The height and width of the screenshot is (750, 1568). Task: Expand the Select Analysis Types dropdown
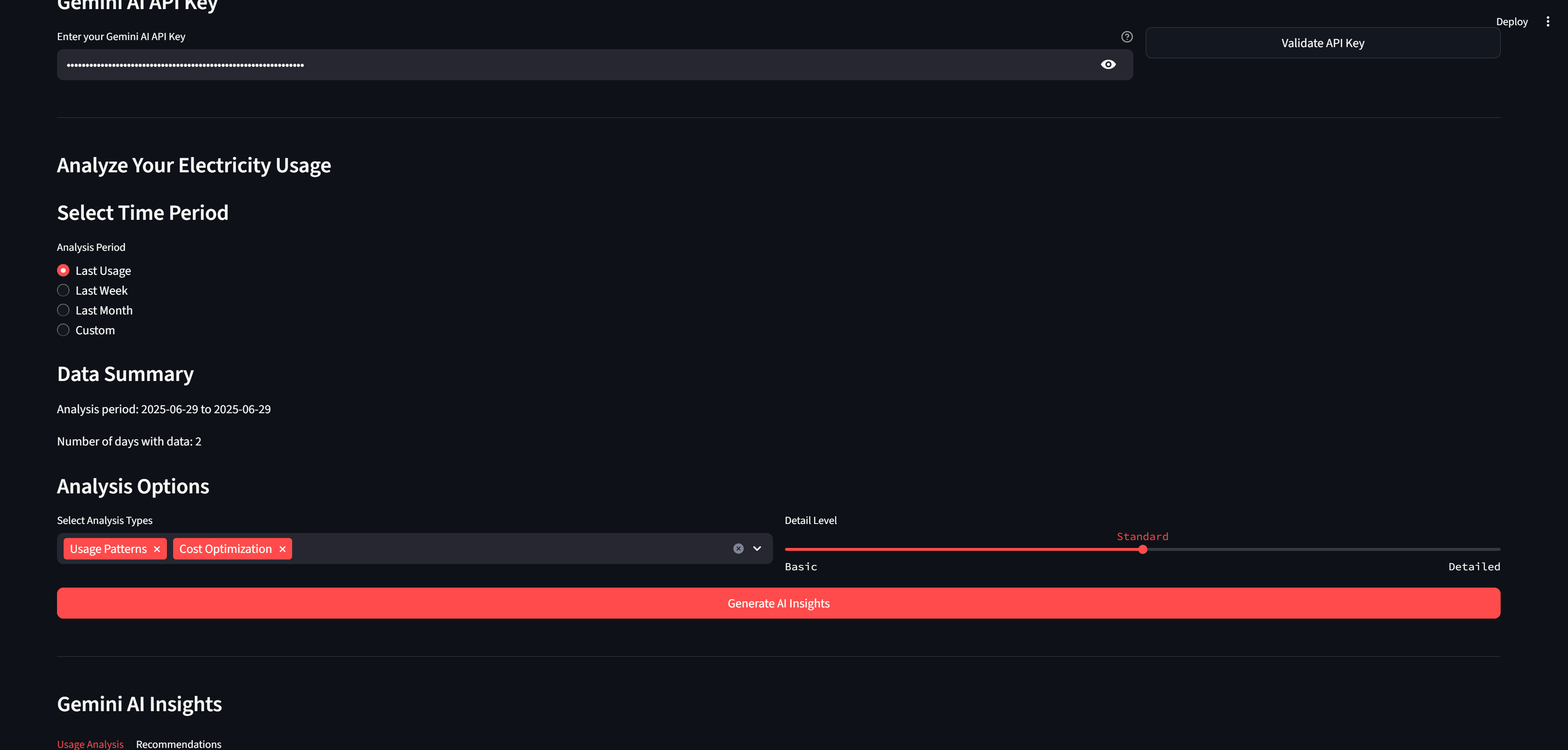click(757, 548)
